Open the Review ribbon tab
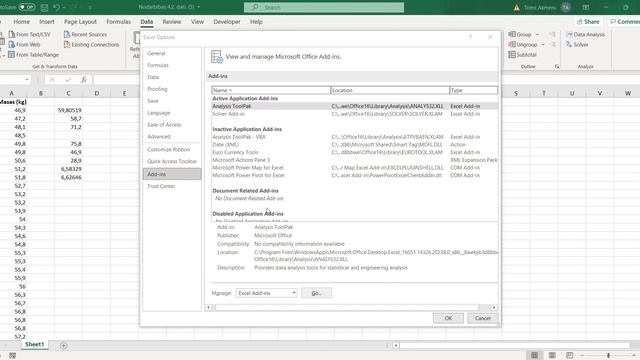 pyautogui.click(x=171, y=22)
